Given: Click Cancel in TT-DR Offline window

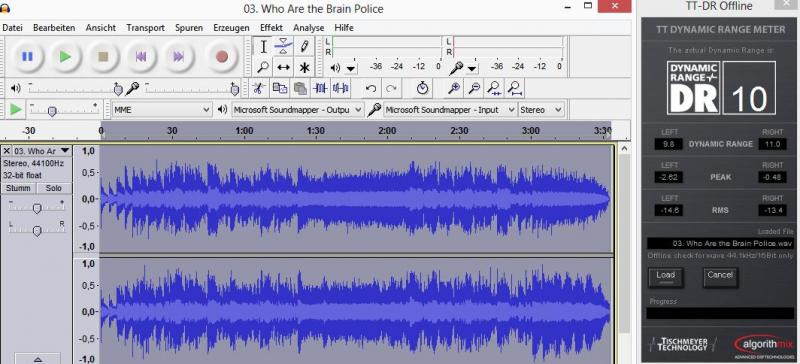Looking at the screenshot, I should [720, 276].
